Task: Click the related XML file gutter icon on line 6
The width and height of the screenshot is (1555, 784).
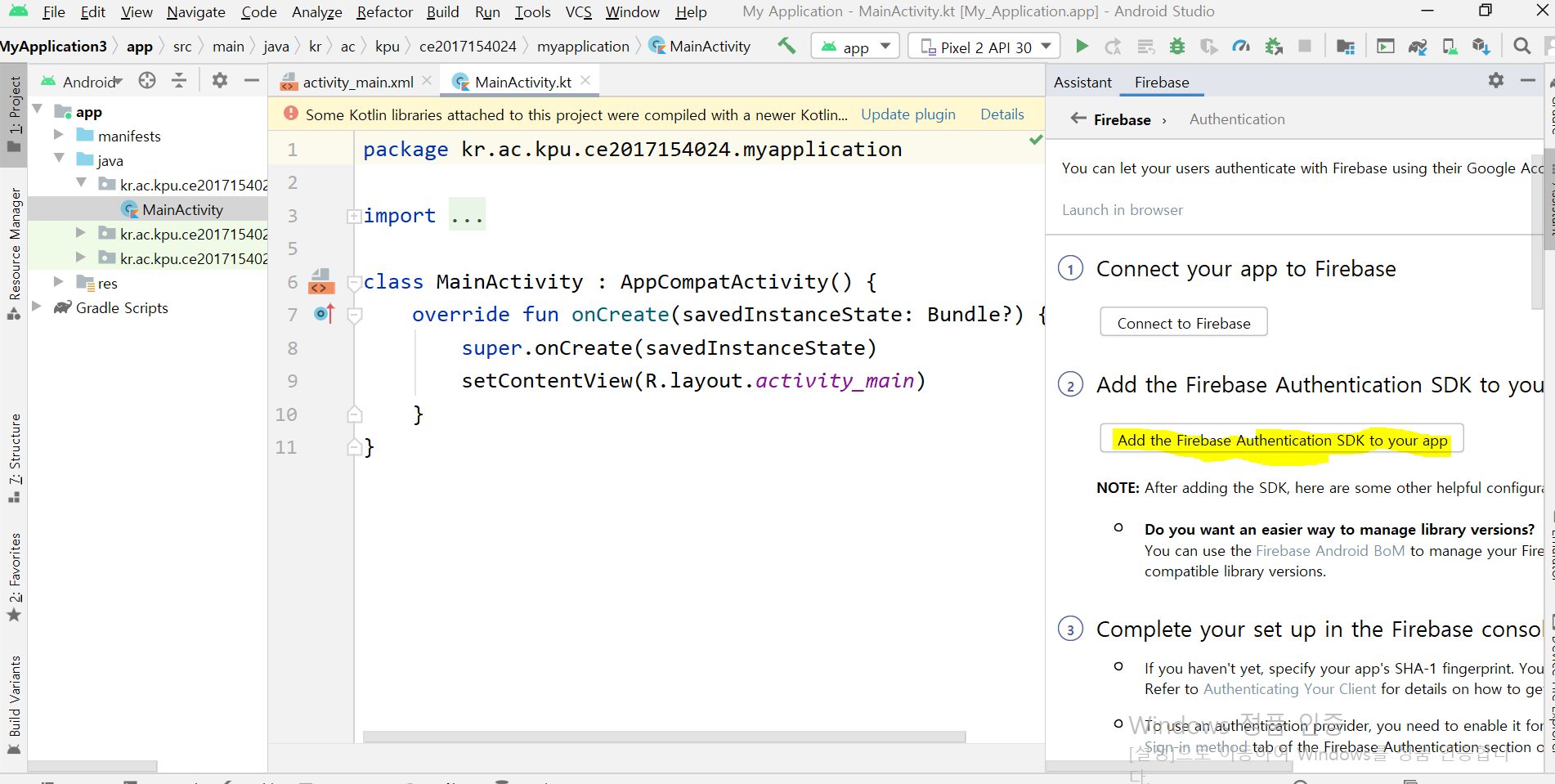Action: [320, 282]
